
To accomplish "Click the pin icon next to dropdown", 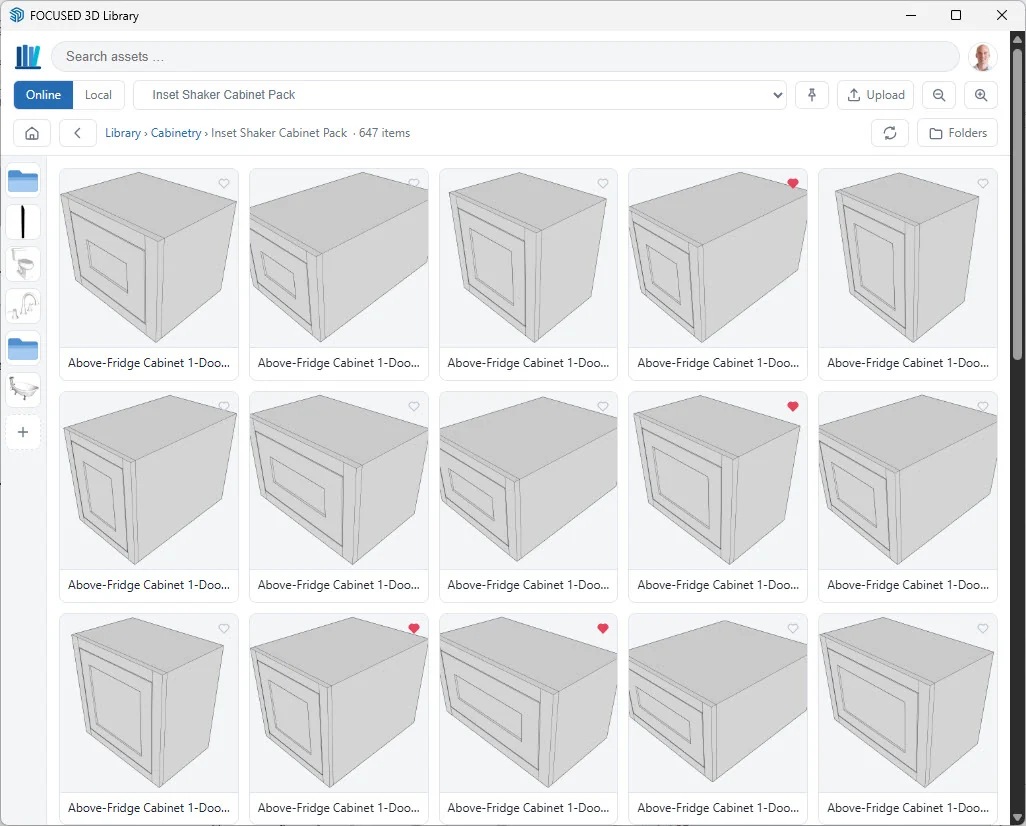I will [x=811, y=95].
